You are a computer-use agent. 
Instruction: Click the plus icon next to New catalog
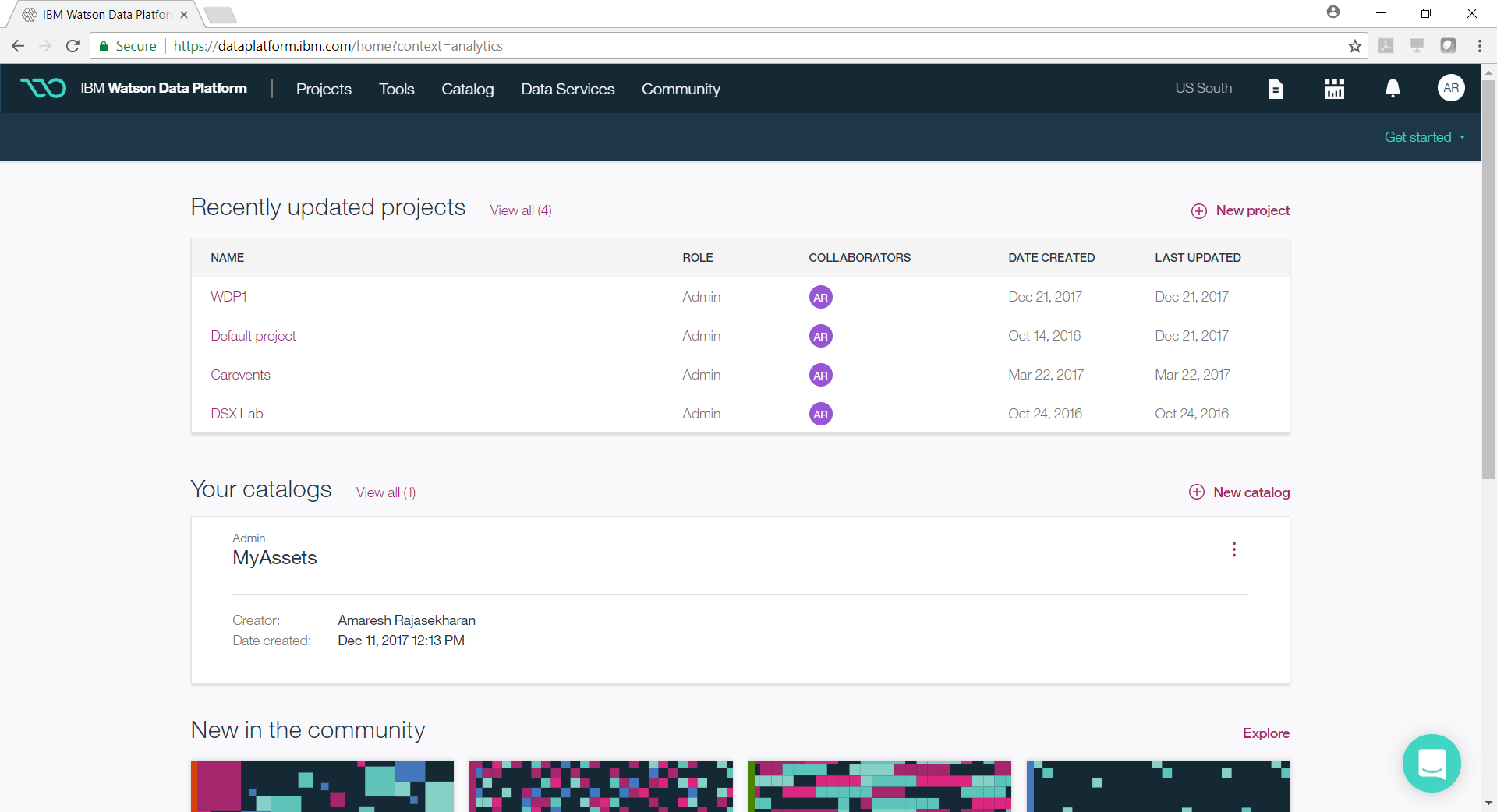(x=1197, y=492)
